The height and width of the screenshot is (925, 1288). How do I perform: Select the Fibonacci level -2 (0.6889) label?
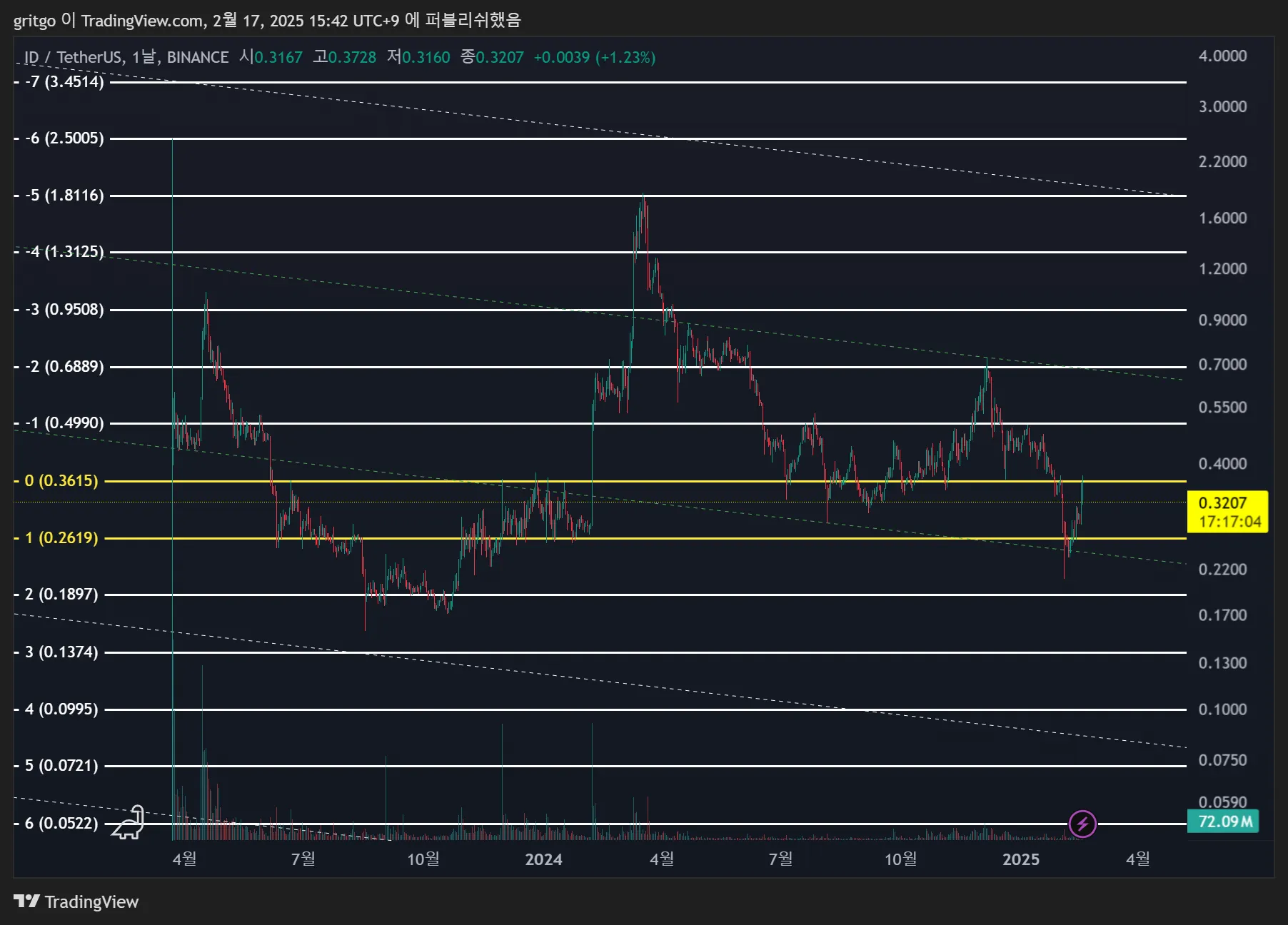coord(64,366)
